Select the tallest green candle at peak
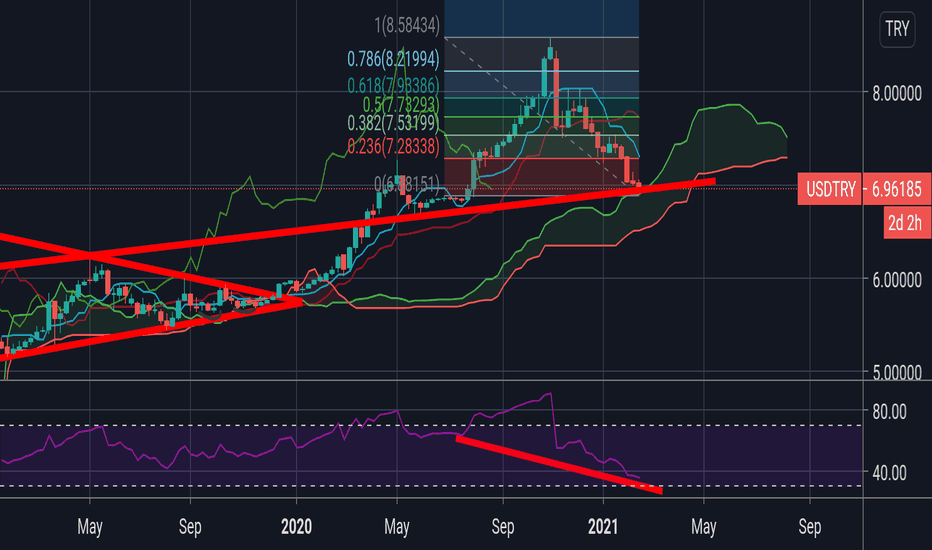 (x=544, y=76)
